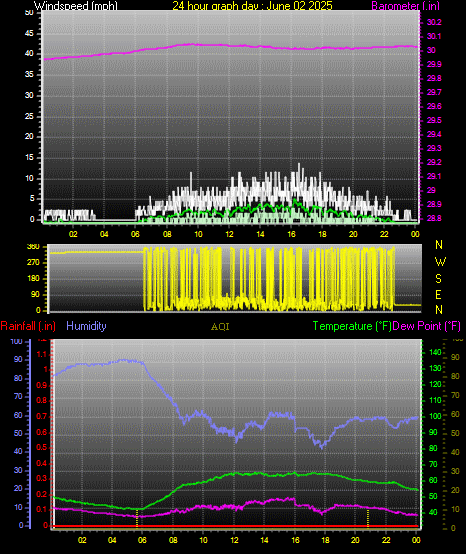466x554 pixels.
Task: Click the '90' dew point axis value
Action: (x=455, y=357)
